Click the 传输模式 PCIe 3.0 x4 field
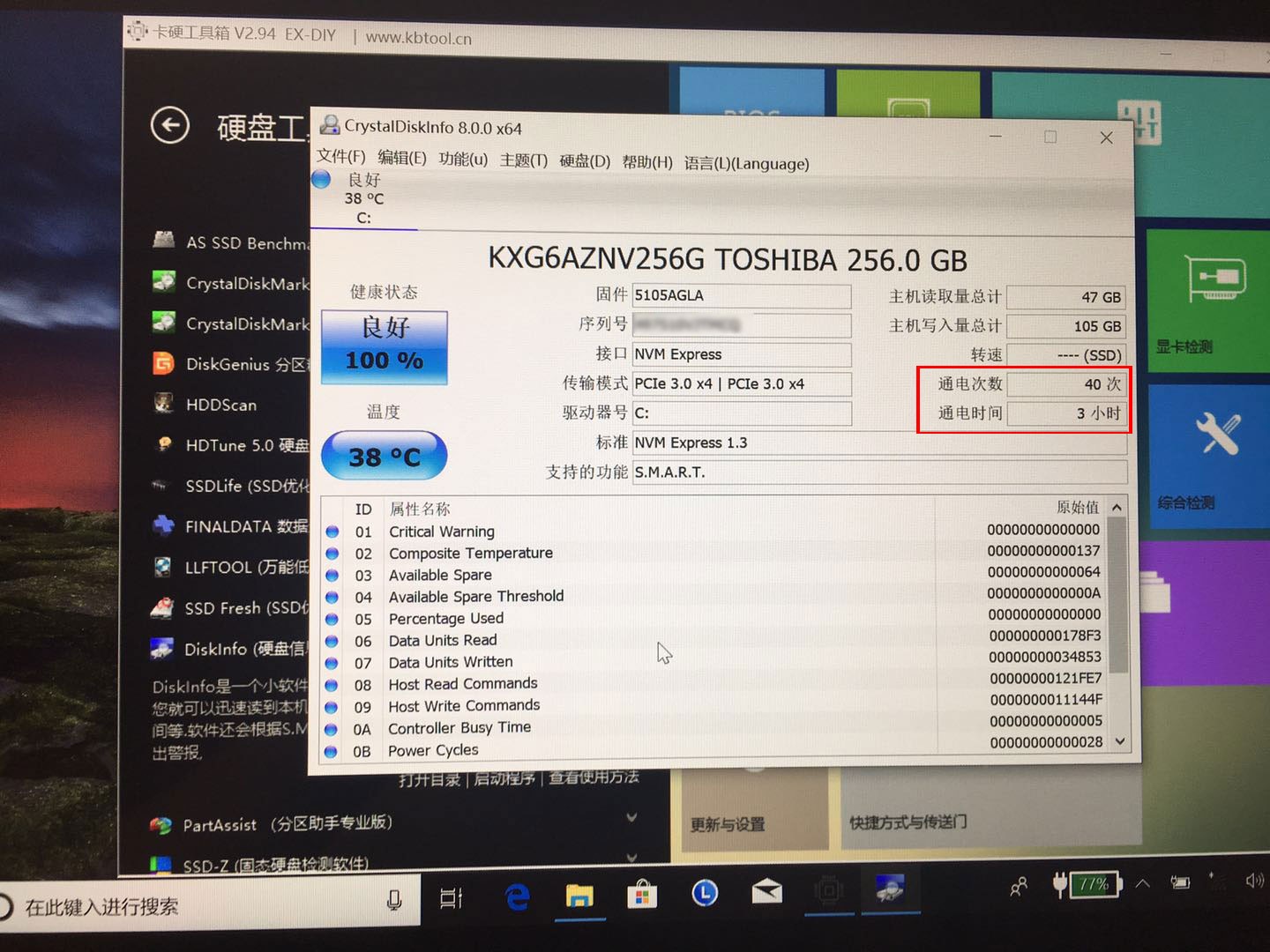The image size is (1270, 952). pos(742,383)
